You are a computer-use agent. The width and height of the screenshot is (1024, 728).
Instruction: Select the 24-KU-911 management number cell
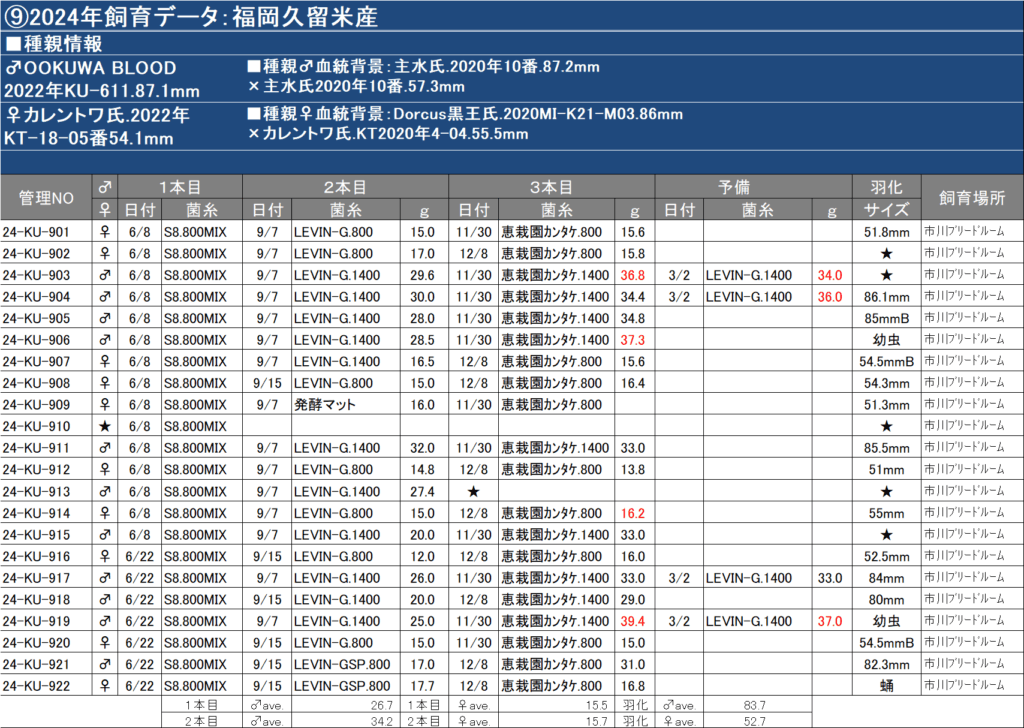pyautogui.click(x=37, y=448)
